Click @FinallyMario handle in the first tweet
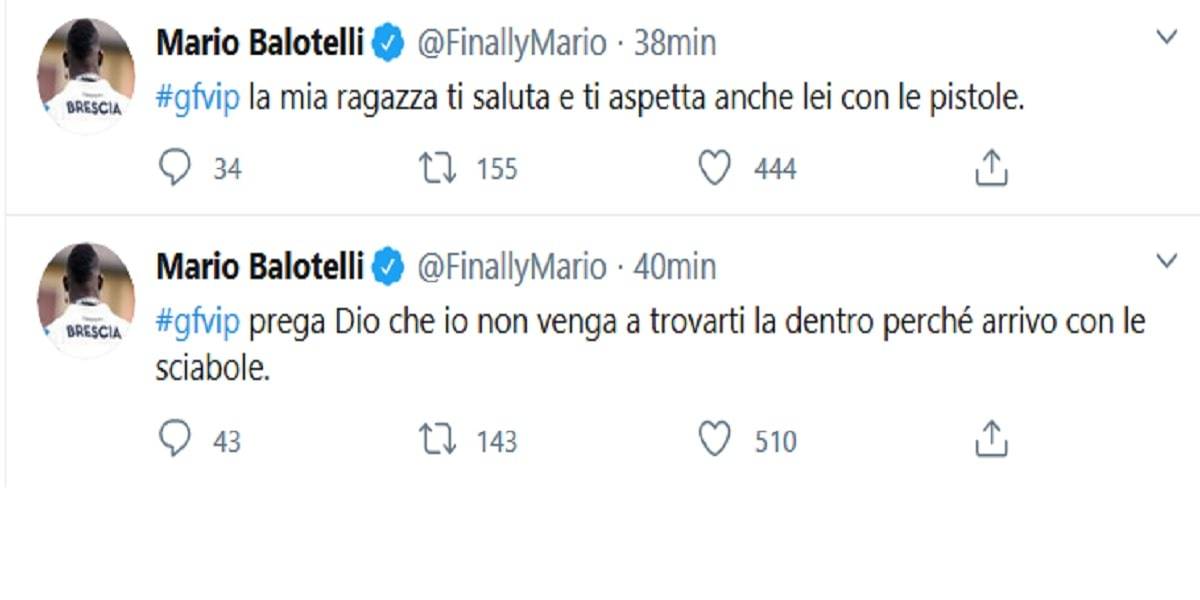Screen dimensions: 1200x600 (510, 44)
